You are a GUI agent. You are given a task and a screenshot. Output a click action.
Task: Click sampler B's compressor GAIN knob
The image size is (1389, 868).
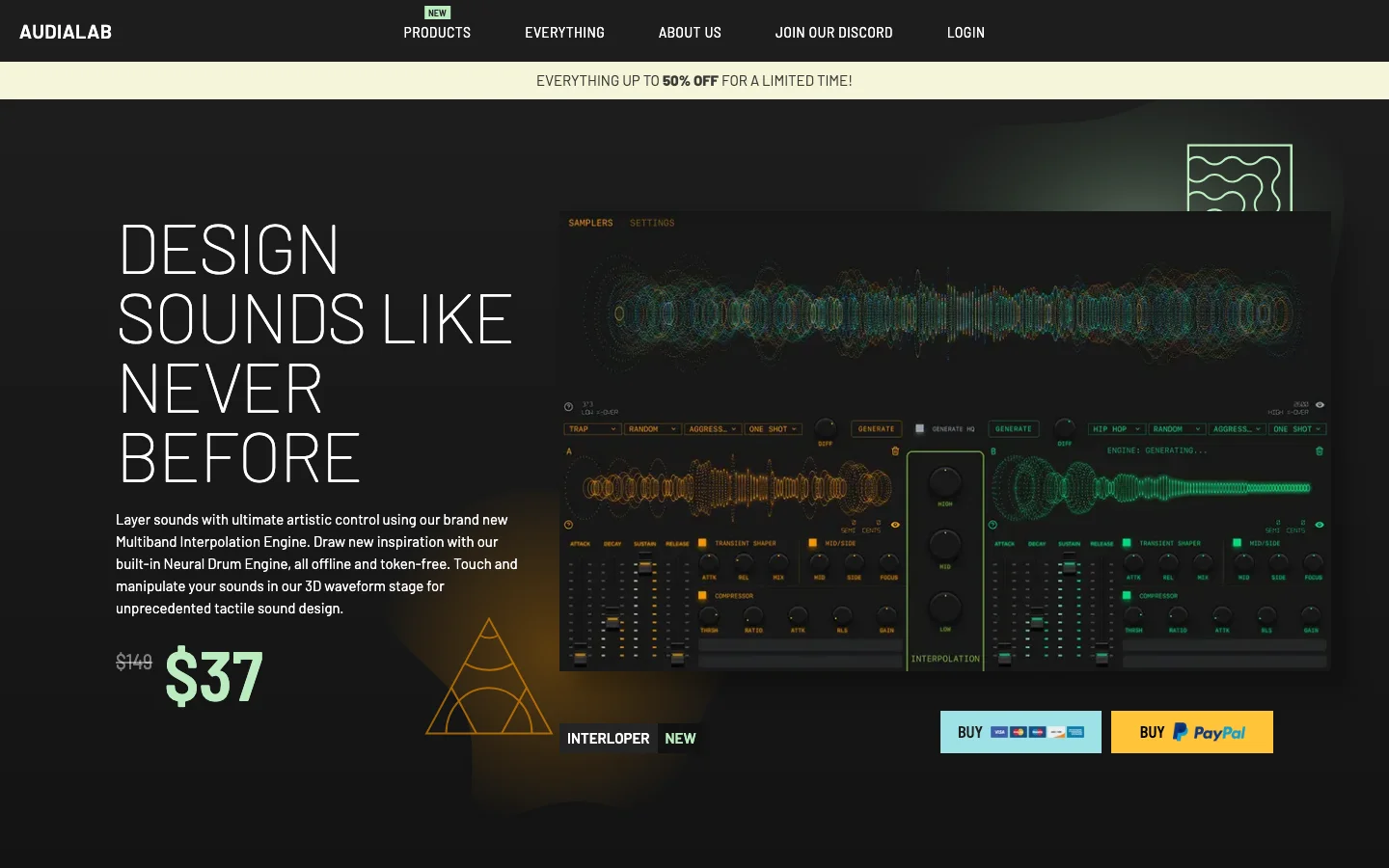pyautogui.click(x=1311, y=614)
